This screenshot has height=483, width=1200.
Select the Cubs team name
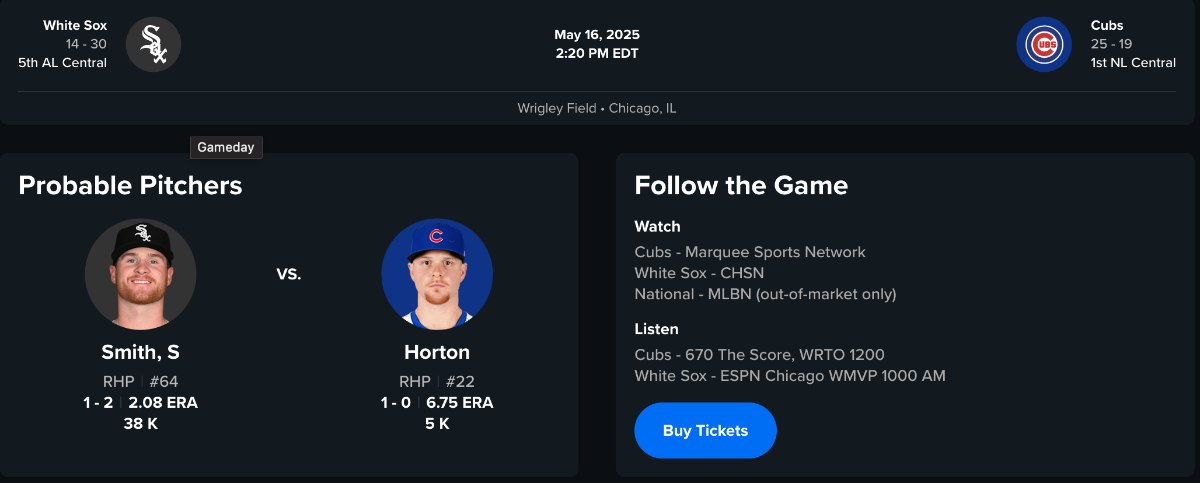click(x=1109, y=25)
